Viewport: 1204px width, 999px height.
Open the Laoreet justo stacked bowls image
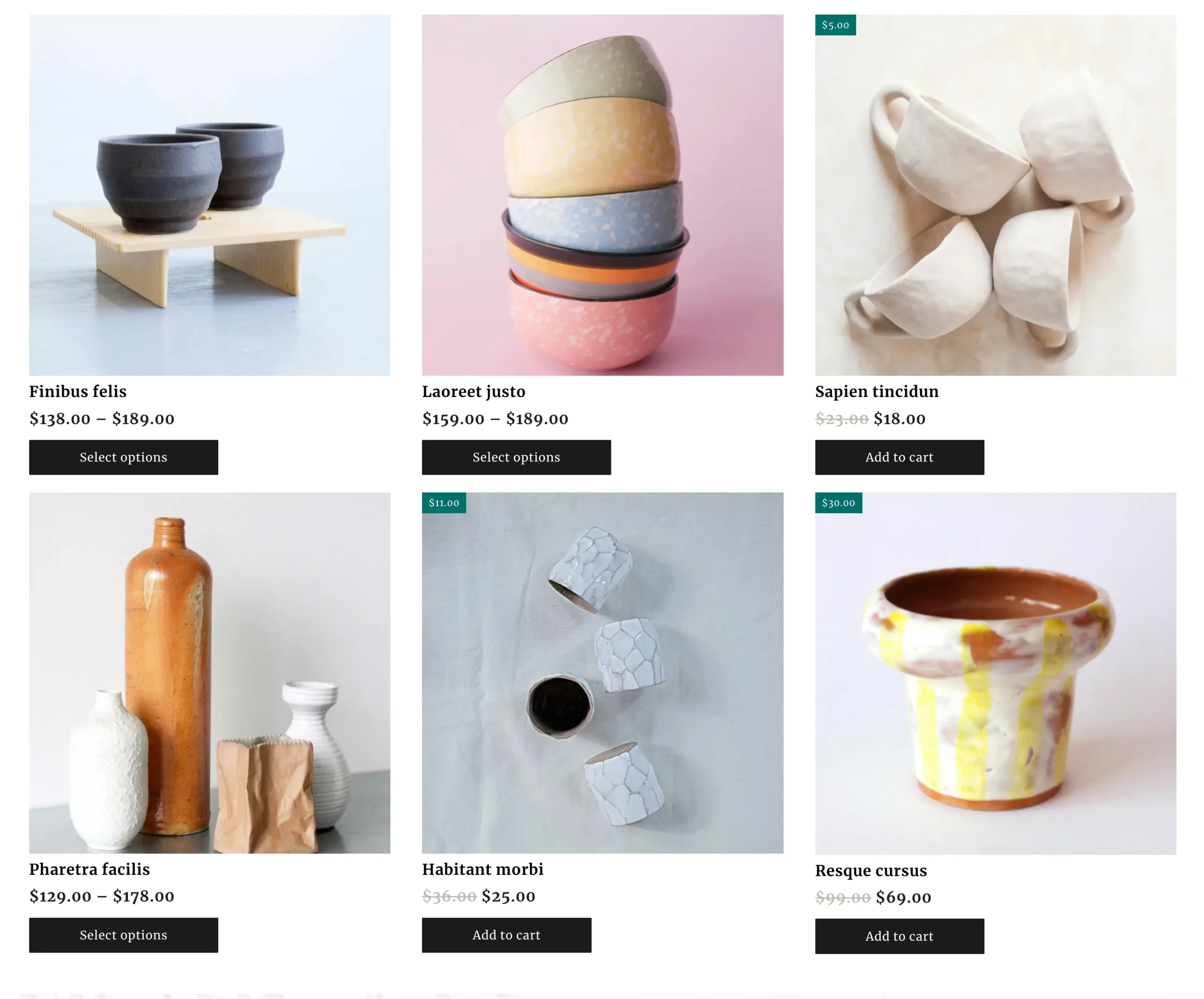(x=602, y=195)
